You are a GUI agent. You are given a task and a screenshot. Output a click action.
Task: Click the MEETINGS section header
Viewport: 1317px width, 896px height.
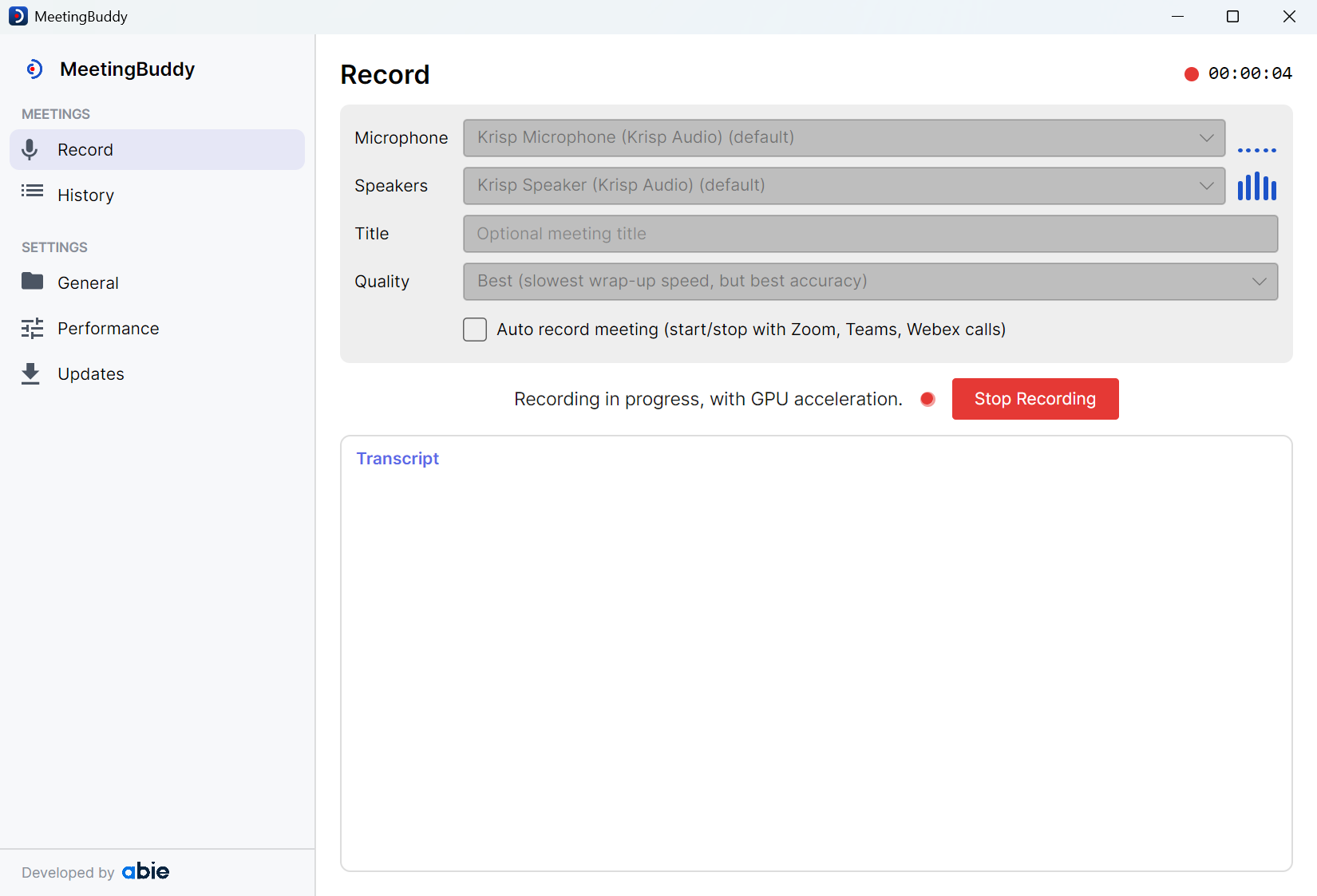coord(56,114)
